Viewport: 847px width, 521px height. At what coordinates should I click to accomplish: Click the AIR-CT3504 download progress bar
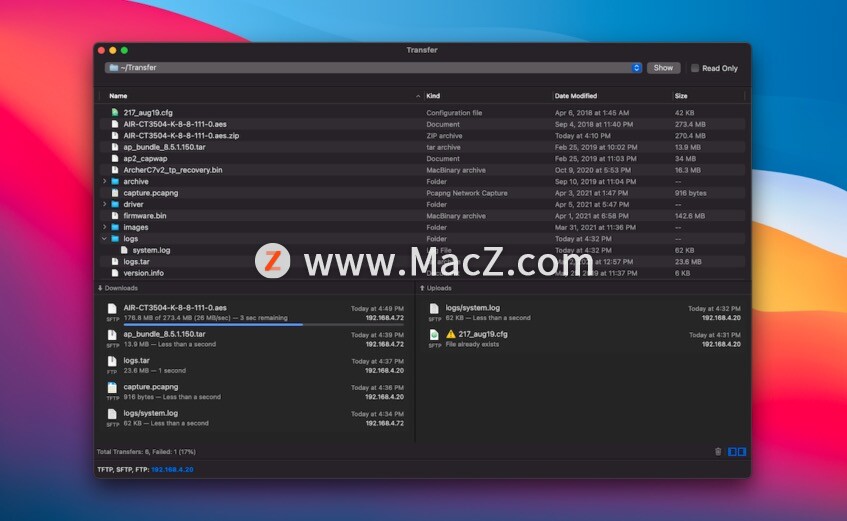264,325
